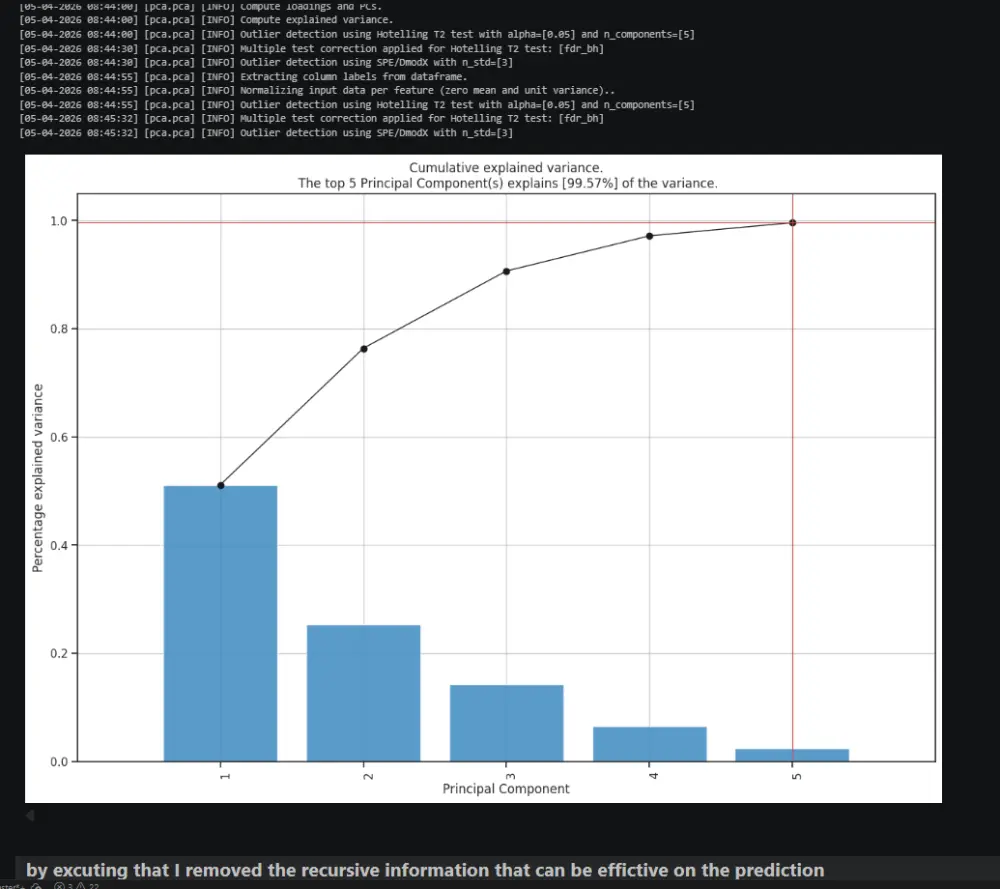Click the cumulative point at component 5 crosshair
This screenshot has height=889, width=1000.
point(793,223)
